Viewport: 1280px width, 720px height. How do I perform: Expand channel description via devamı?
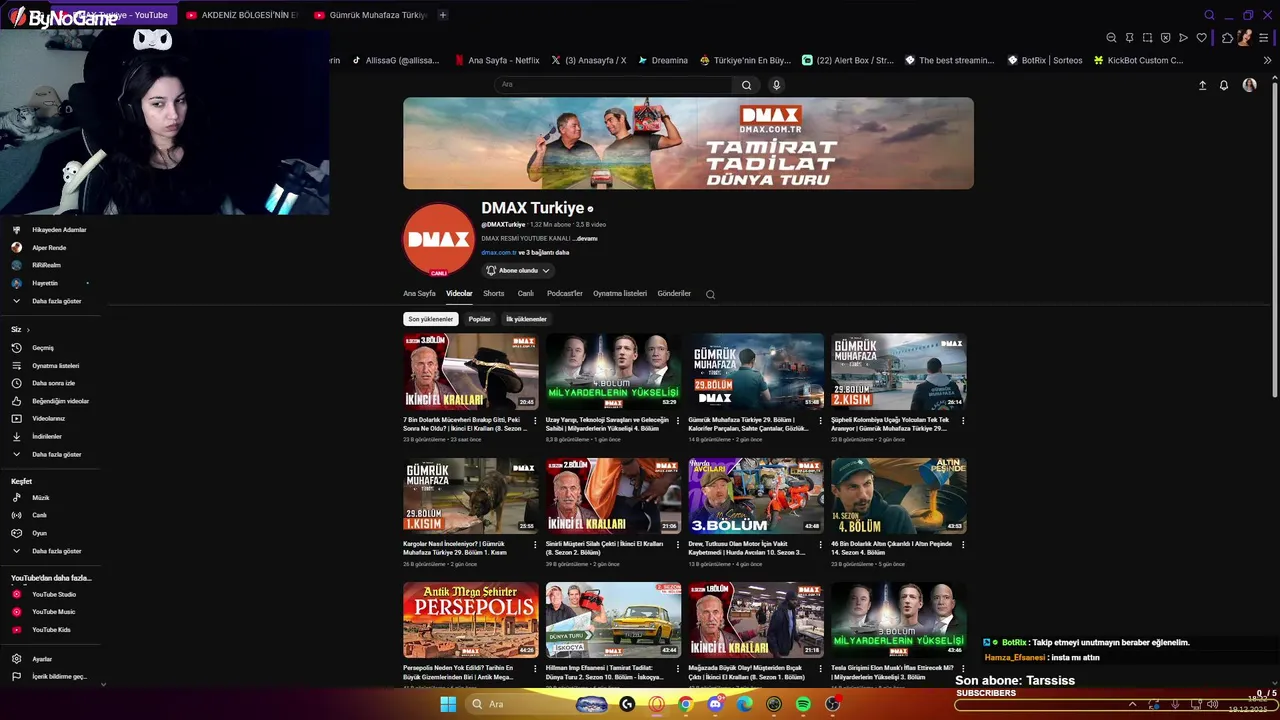[586, 238]
